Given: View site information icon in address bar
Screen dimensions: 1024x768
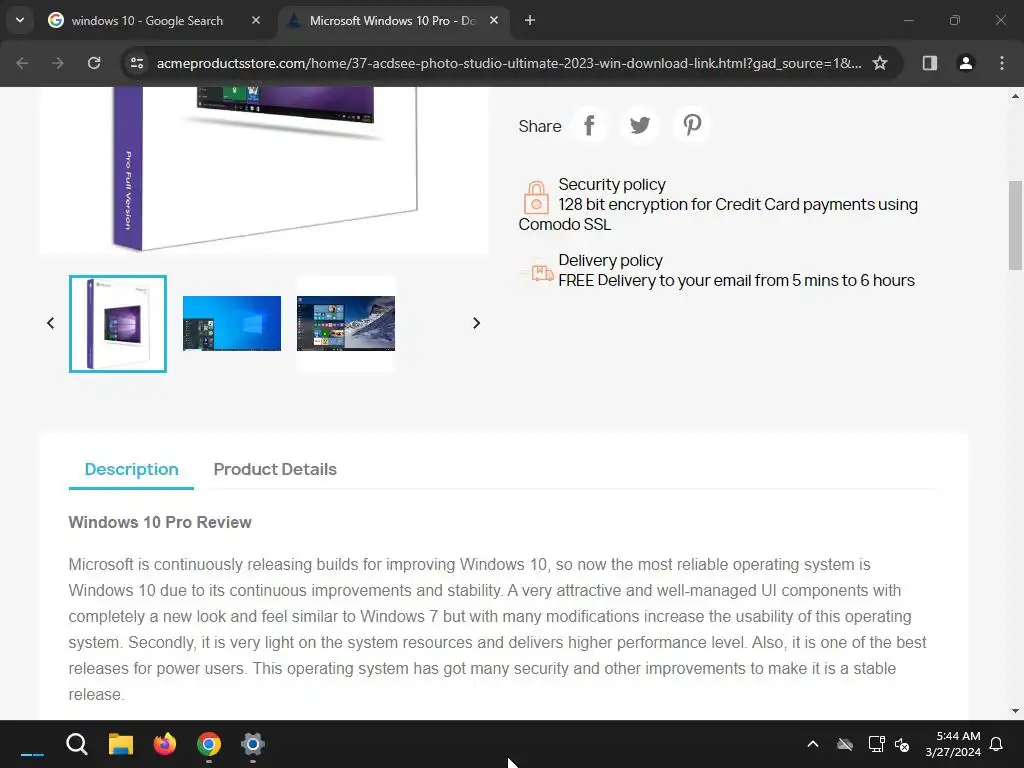Looking at the screenshot, I should click(137, 63).
